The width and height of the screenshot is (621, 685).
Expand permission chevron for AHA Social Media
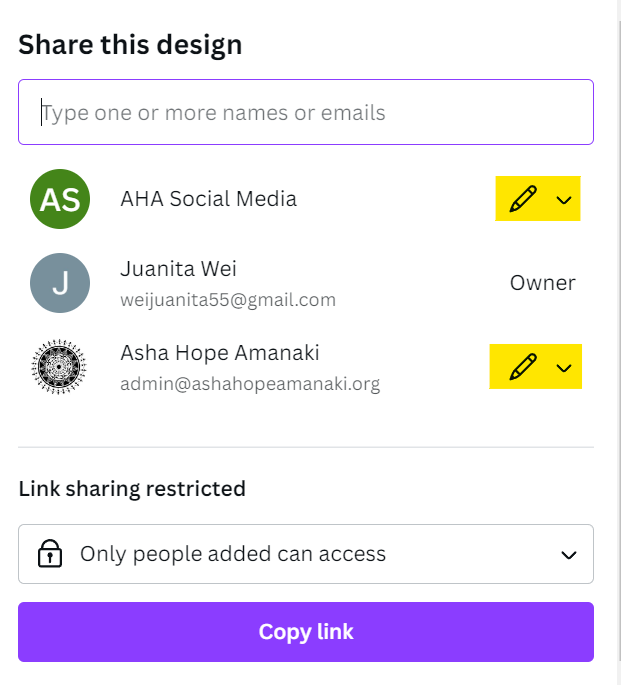tap(564, 200)
